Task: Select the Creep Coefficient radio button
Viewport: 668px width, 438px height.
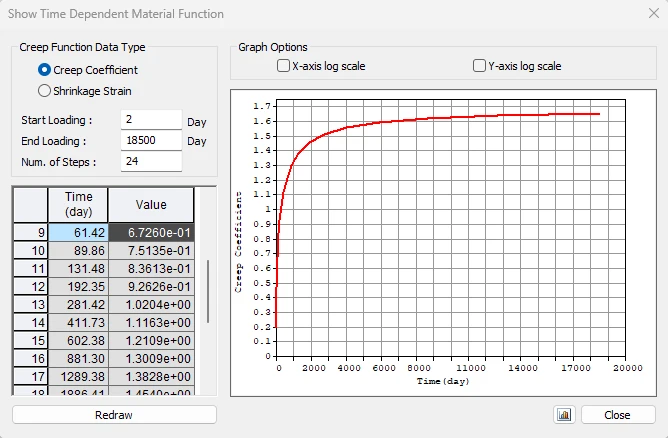Action: point(44,70)
